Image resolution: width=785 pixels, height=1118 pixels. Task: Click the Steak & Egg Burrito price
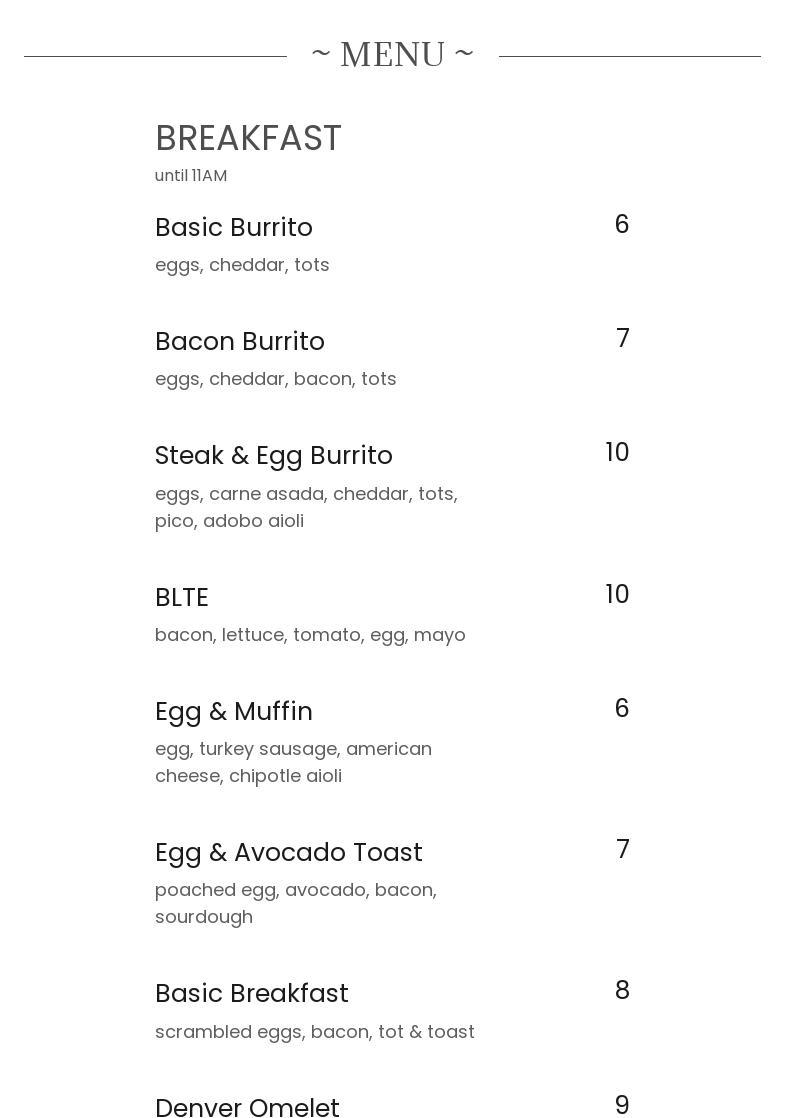click(x=617, y=453)
